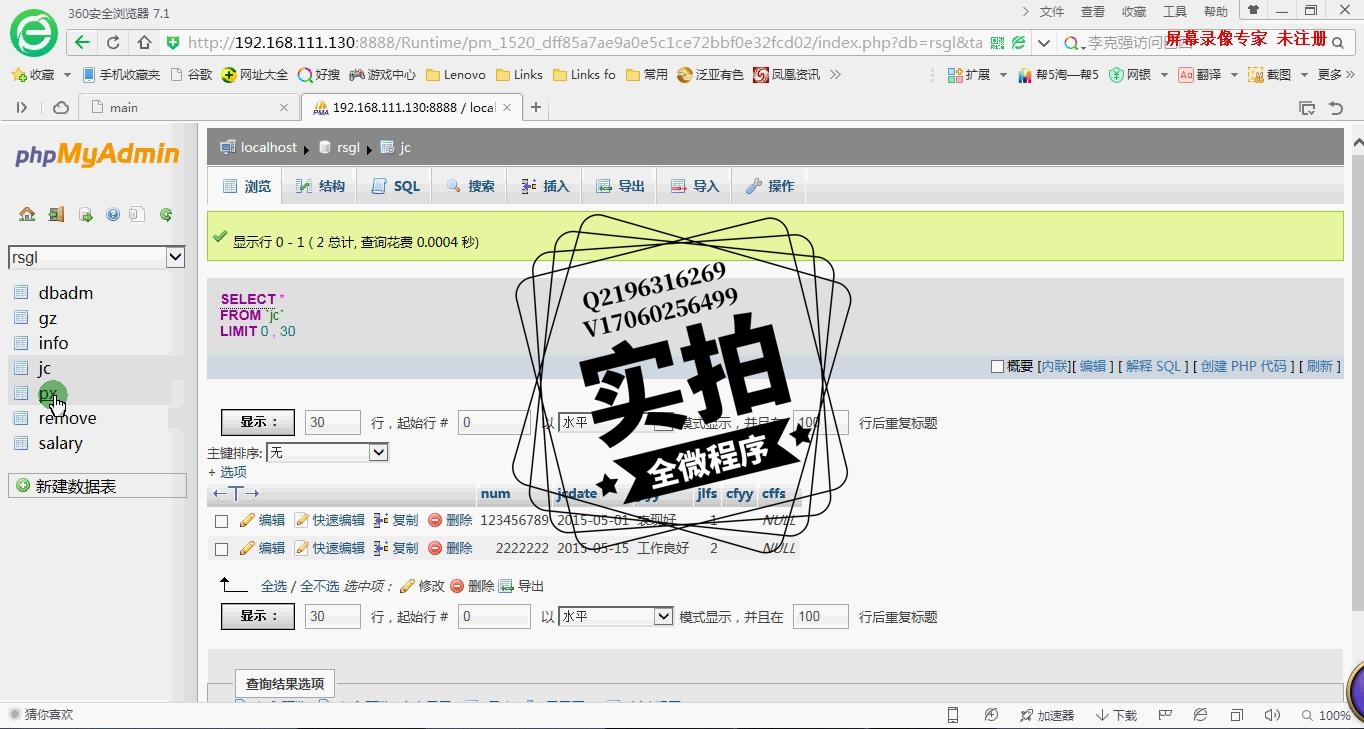Open the 好搜 bookmark
The image size is (1364, 729).
[x=320, y=75]
